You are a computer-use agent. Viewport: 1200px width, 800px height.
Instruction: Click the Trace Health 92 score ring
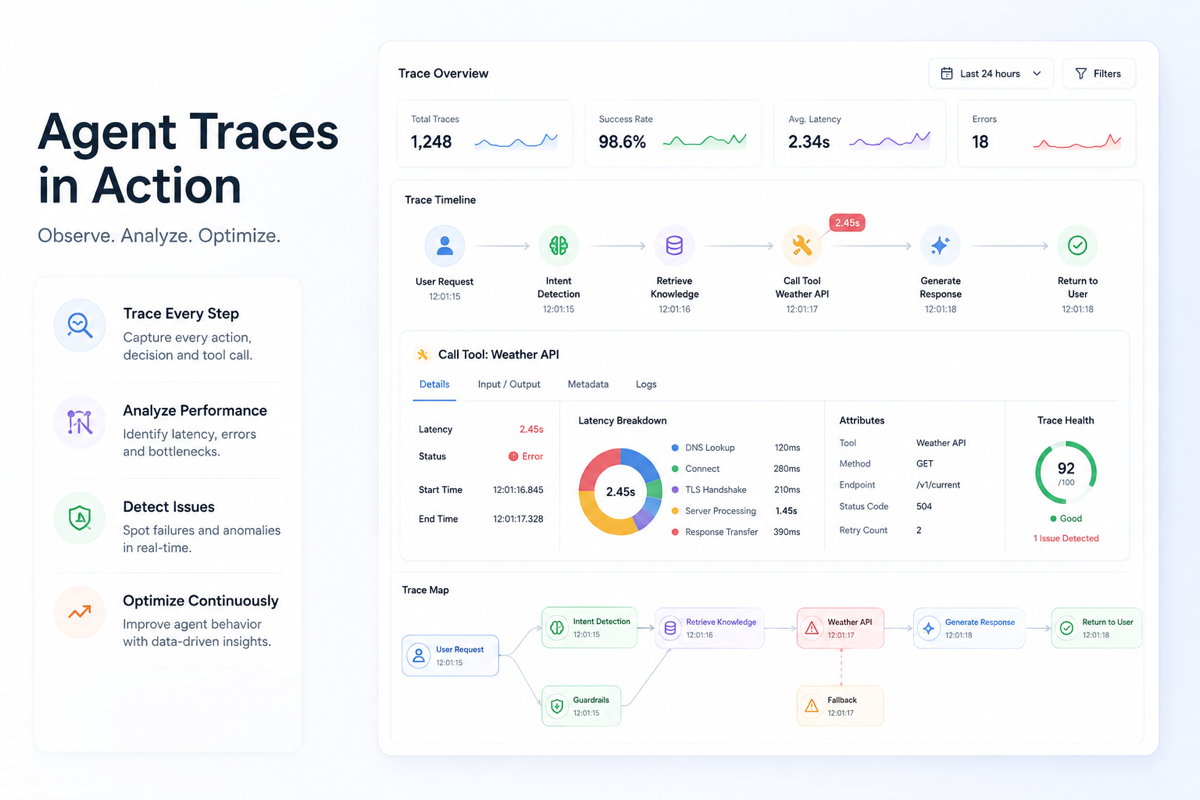coord(1066,472)
